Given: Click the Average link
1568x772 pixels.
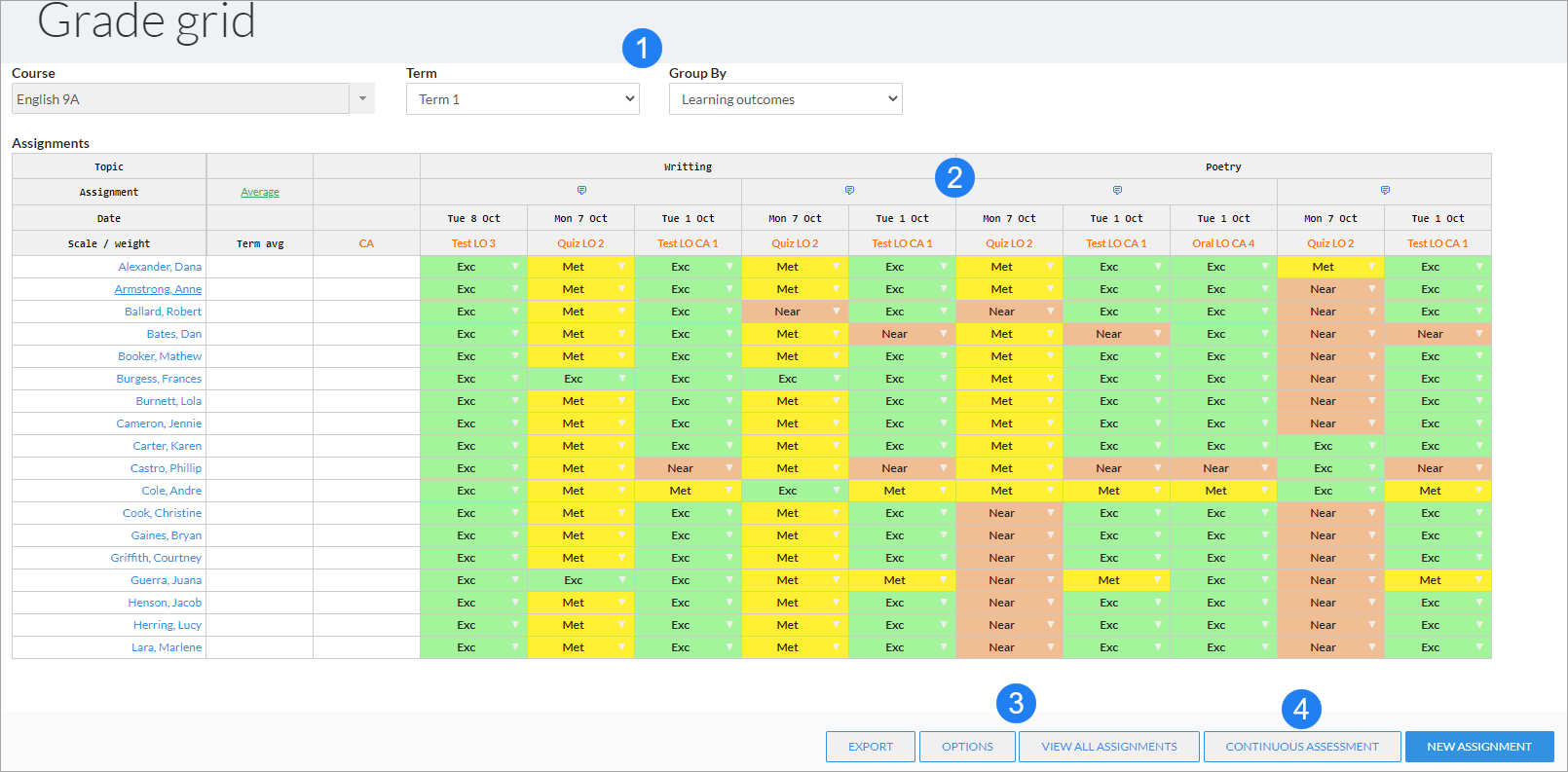Looking at the screenshot, I should pyautogui.click(x=260, y=193).
